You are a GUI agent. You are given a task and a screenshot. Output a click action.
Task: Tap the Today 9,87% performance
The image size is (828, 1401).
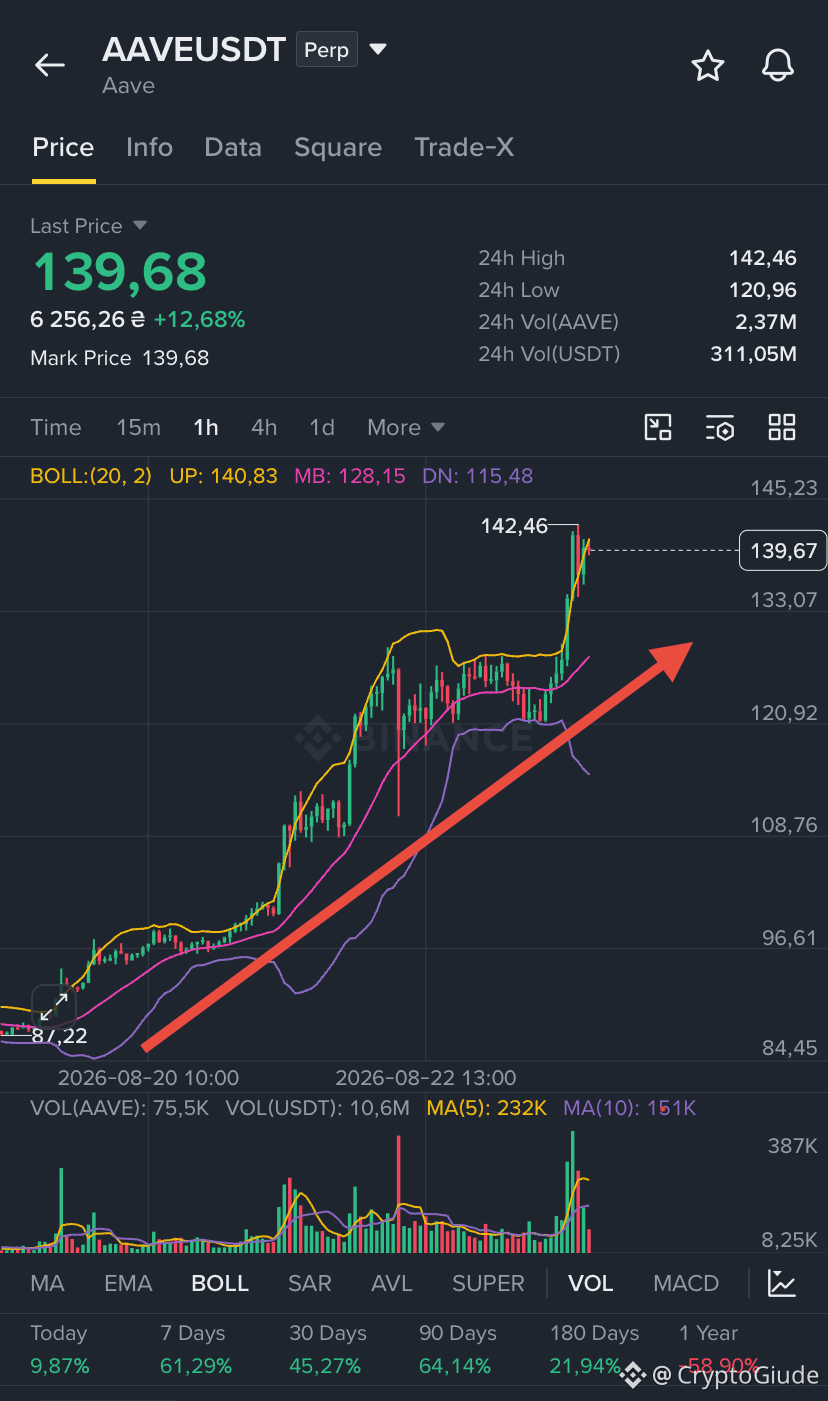pos(60,1349)
